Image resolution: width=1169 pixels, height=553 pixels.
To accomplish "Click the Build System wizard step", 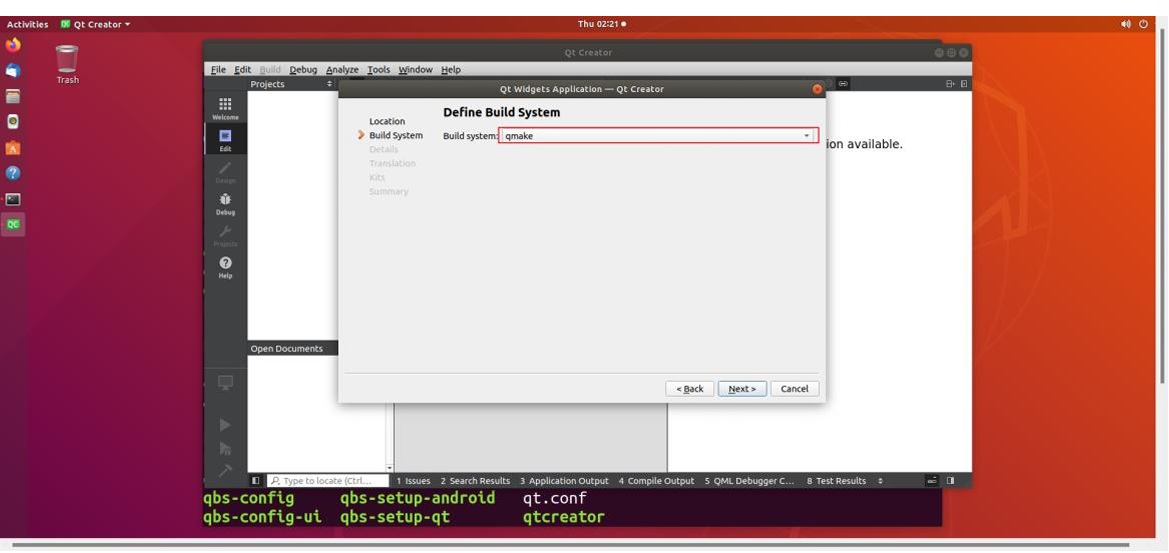I will click(x=396, y=136).
